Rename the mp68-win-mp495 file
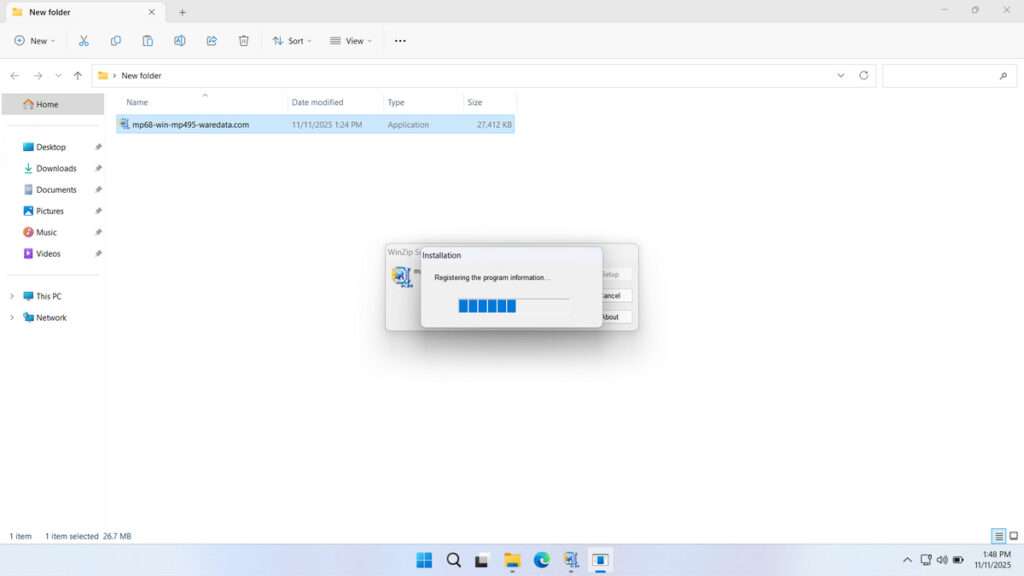The image size is (1024, 576). [x=180, y=40]
